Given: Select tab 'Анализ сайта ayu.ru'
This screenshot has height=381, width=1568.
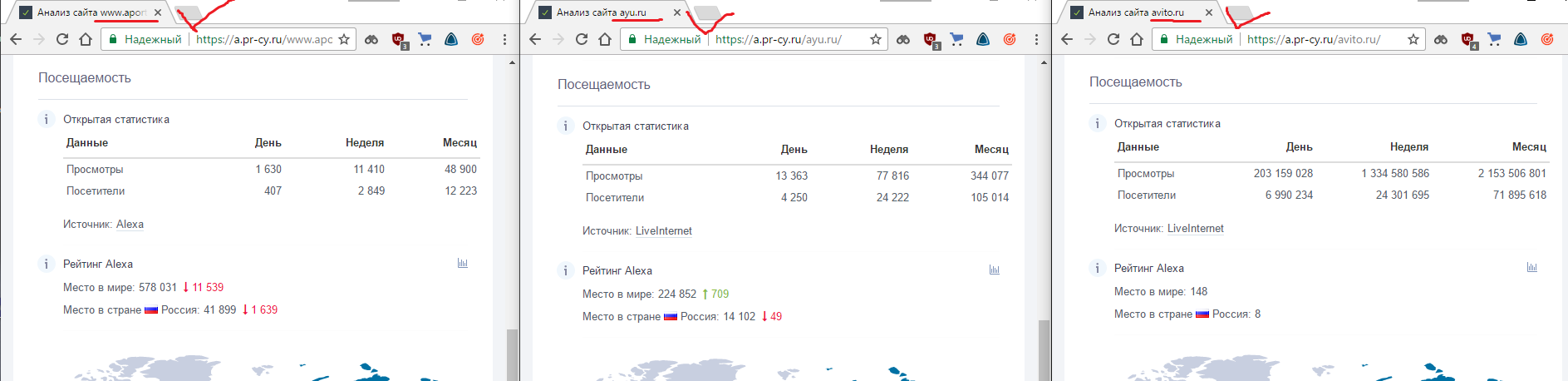Looking at the screenshot, I should pos(608,12).
